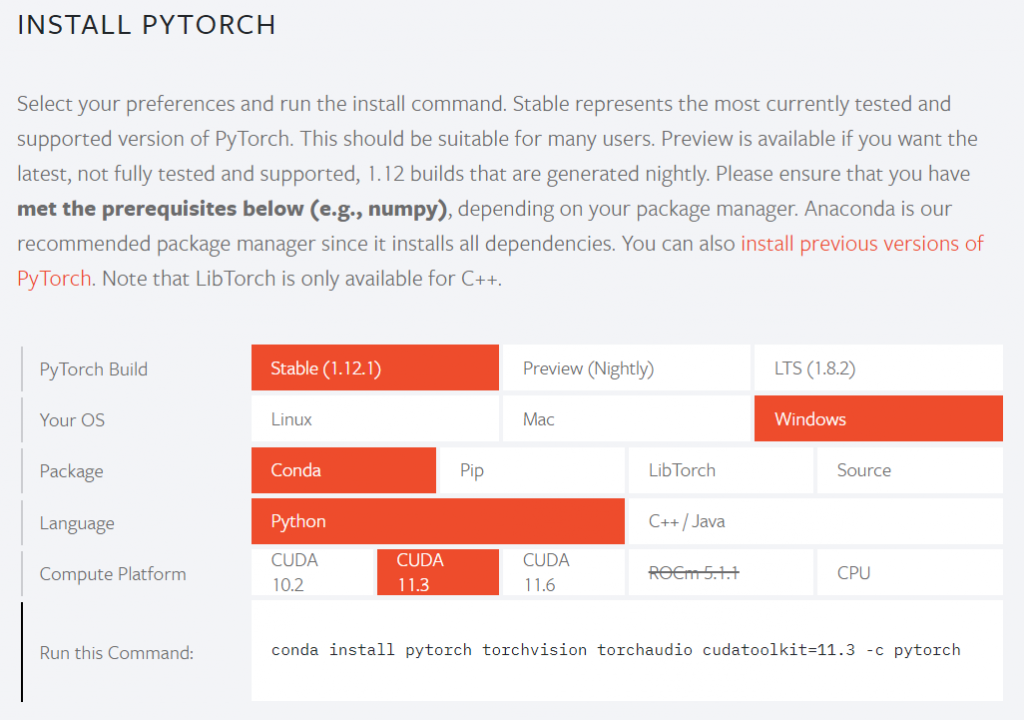Choose the LibTorch package
The width and height of the screenshot is (1024, 720).
click(x=719, y=470)
